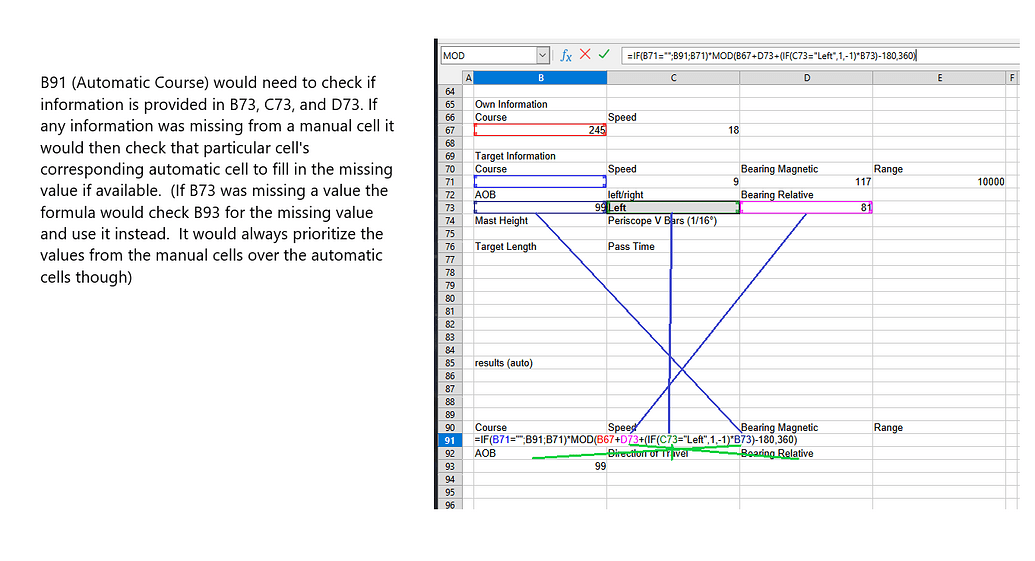
Task: Select row 95 header
Action: (x=450, y=492)
